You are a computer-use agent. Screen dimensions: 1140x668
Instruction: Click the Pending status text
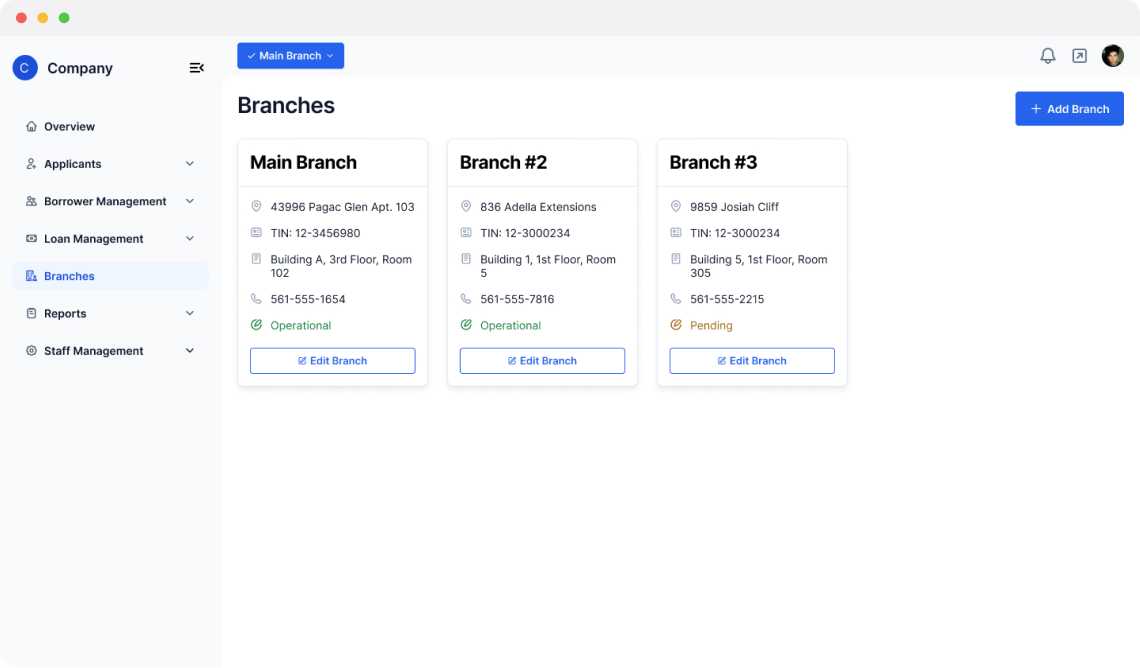click(x=711, y=325)
